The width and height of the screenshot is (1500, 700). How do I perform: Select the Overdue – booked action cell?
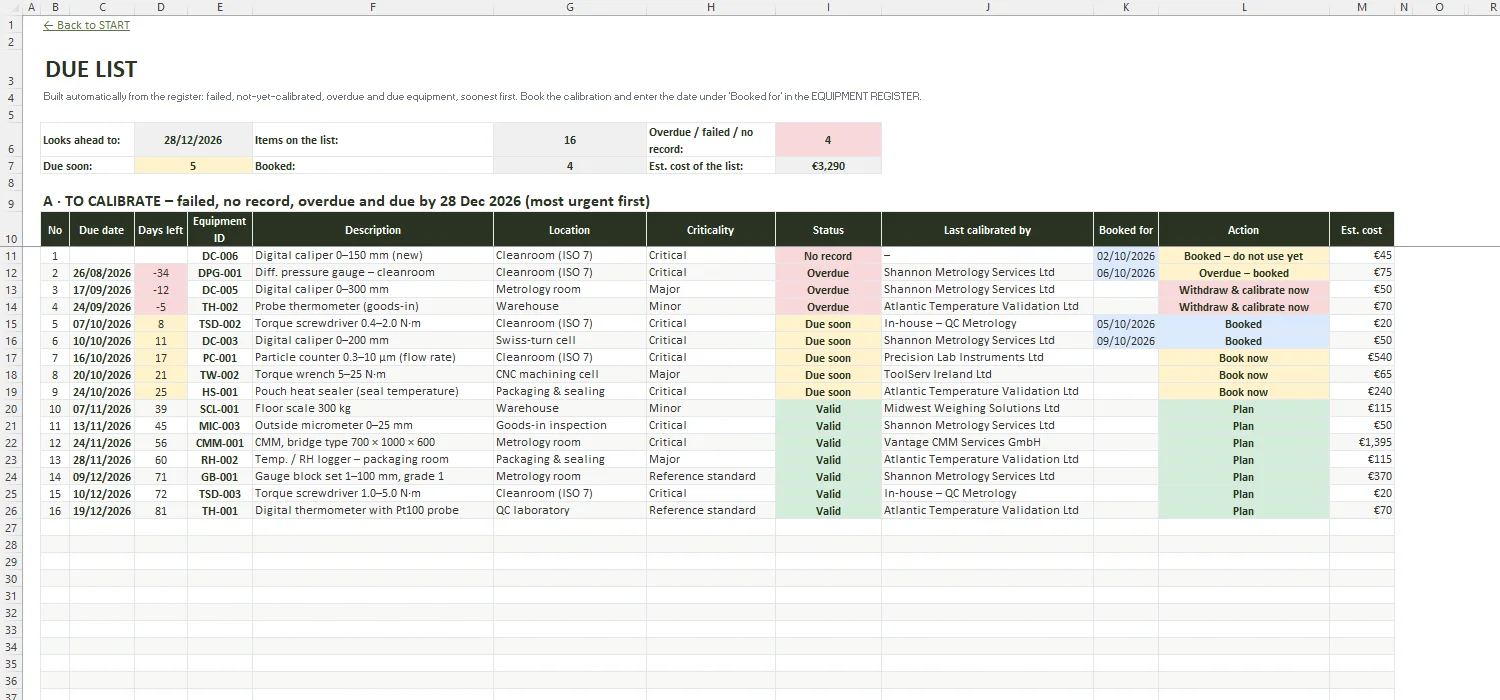1243,273
